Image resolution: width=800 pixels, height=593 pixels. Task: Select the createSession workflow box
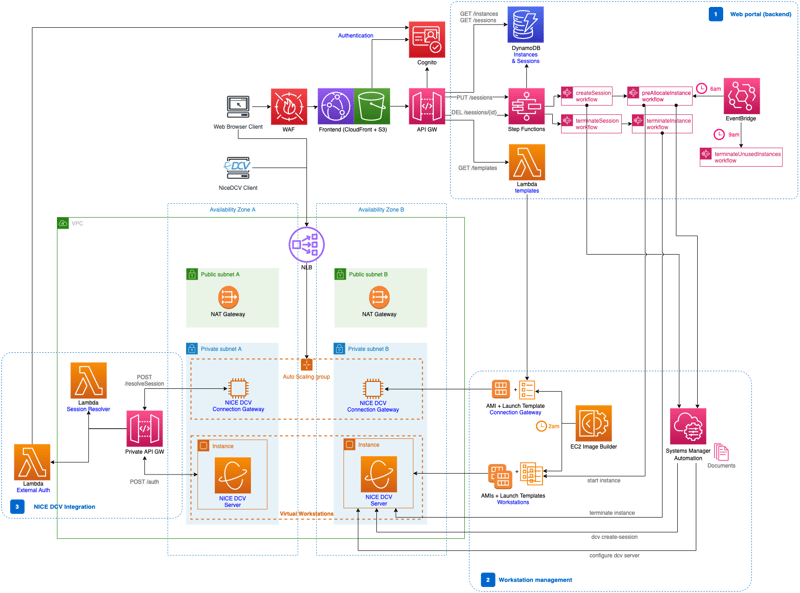(587, 96)
